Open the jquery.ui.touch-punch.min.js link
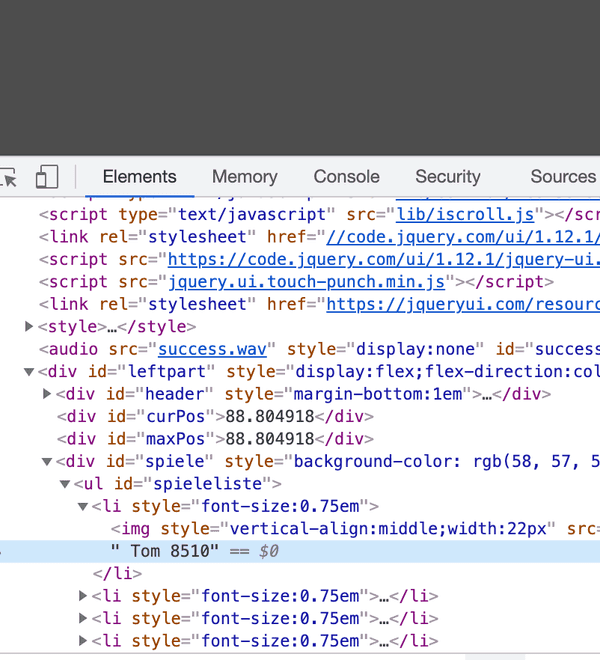This screenshot has width=600, height=660. [306, 282]
